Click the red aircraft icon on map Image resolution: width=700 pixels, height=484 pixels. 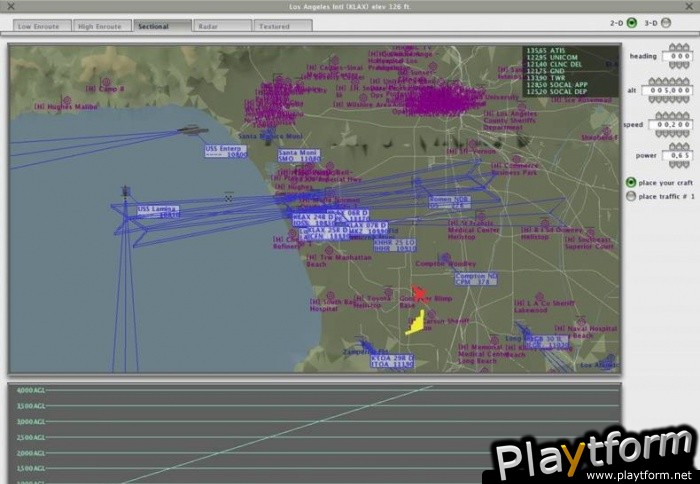tap(419, 293)
